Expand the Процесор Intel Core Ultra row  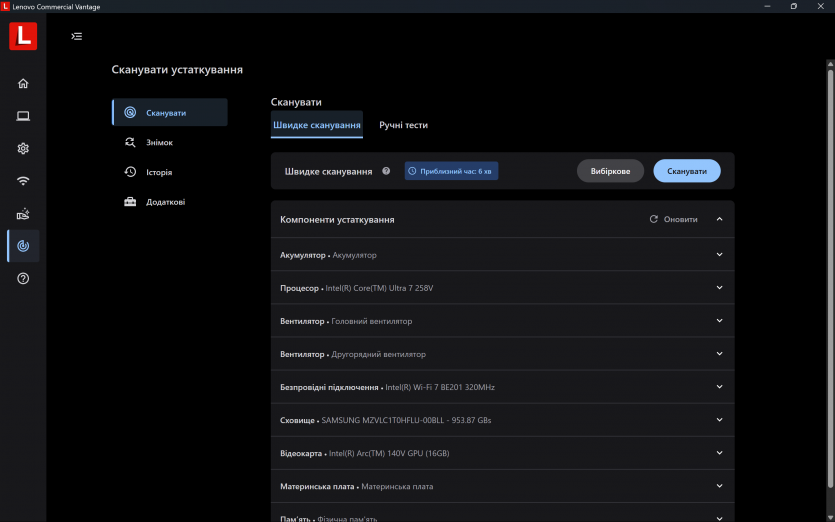[x=719, y=288]
